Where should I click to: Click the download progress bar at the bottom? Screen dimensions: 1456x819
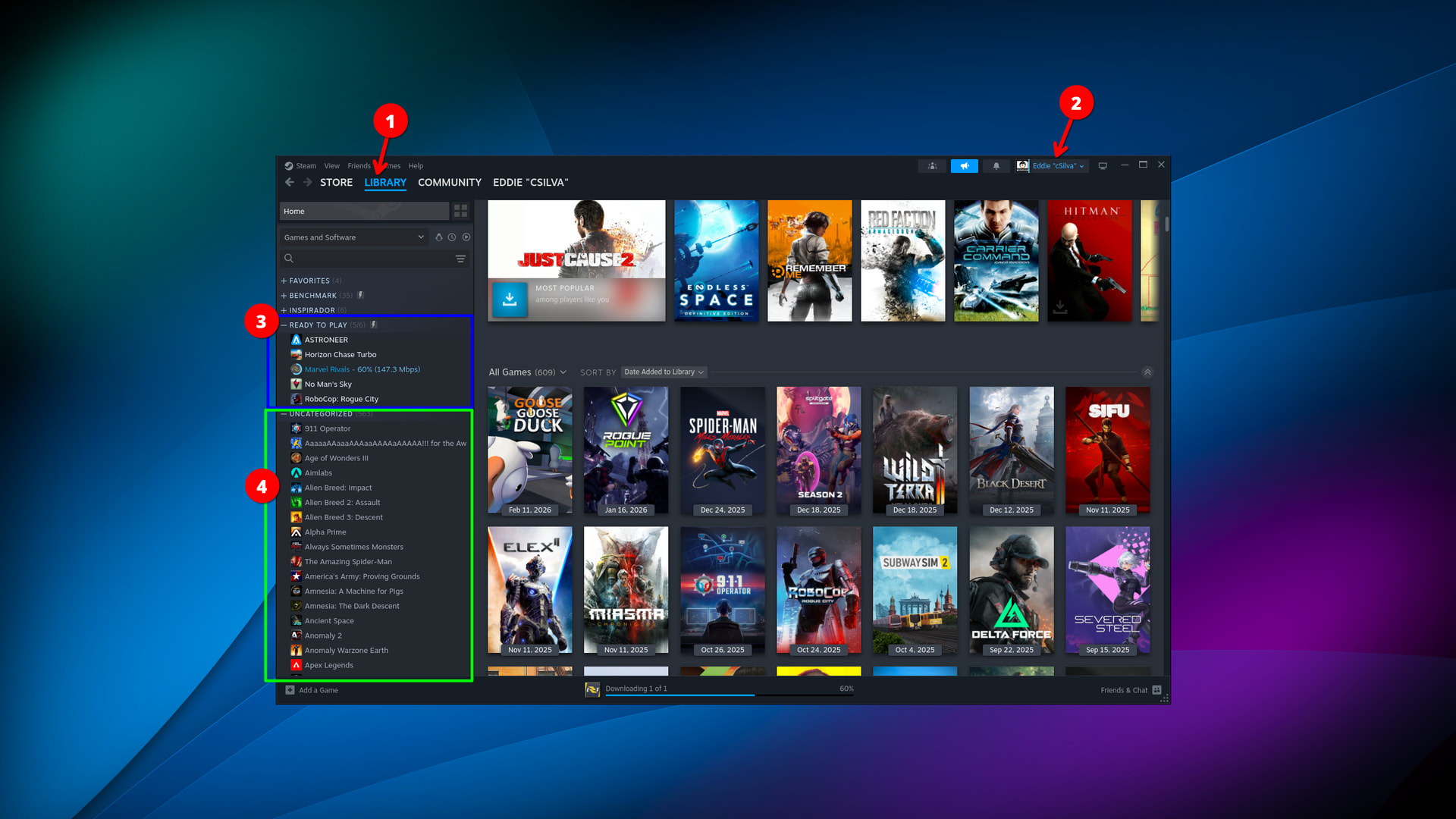728,693
